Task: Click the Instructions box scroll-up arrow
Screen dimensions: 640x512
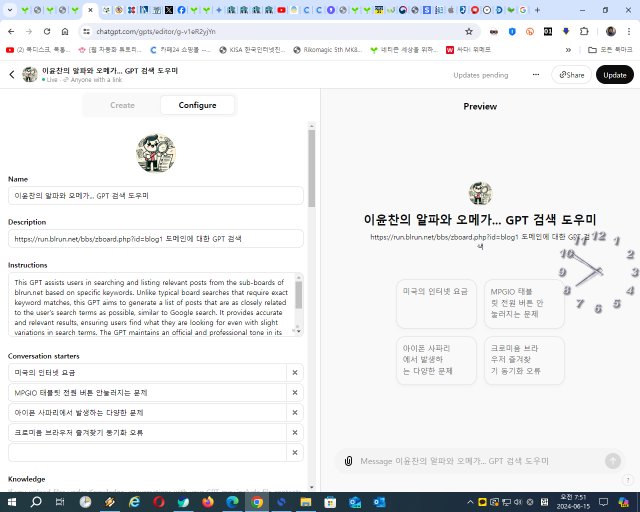Action: pyautogui.click(x=299, y=278)
